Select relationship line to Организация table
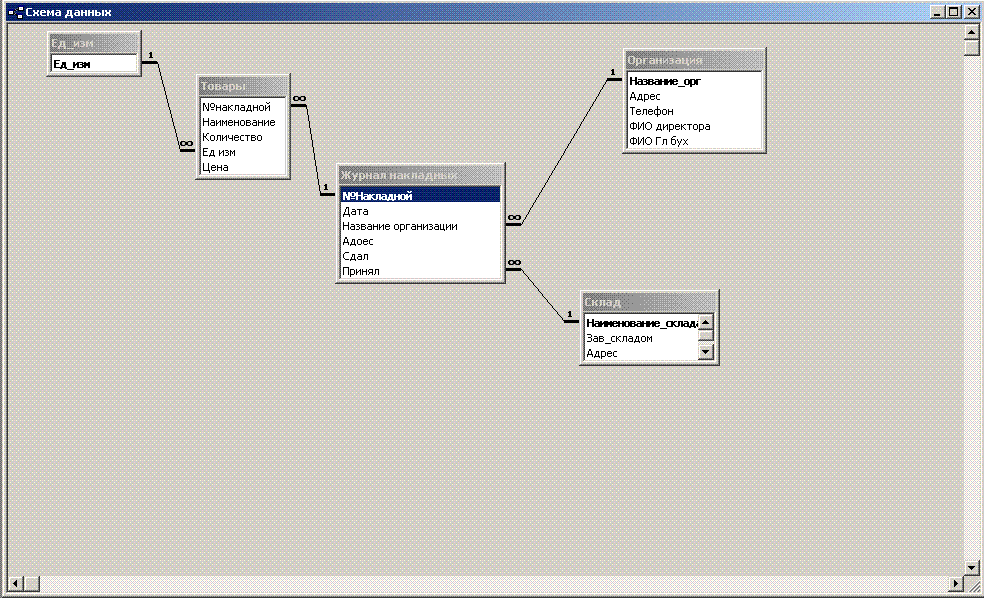The height and width of the screenshot is (598, 984). [x=565, y=152]
